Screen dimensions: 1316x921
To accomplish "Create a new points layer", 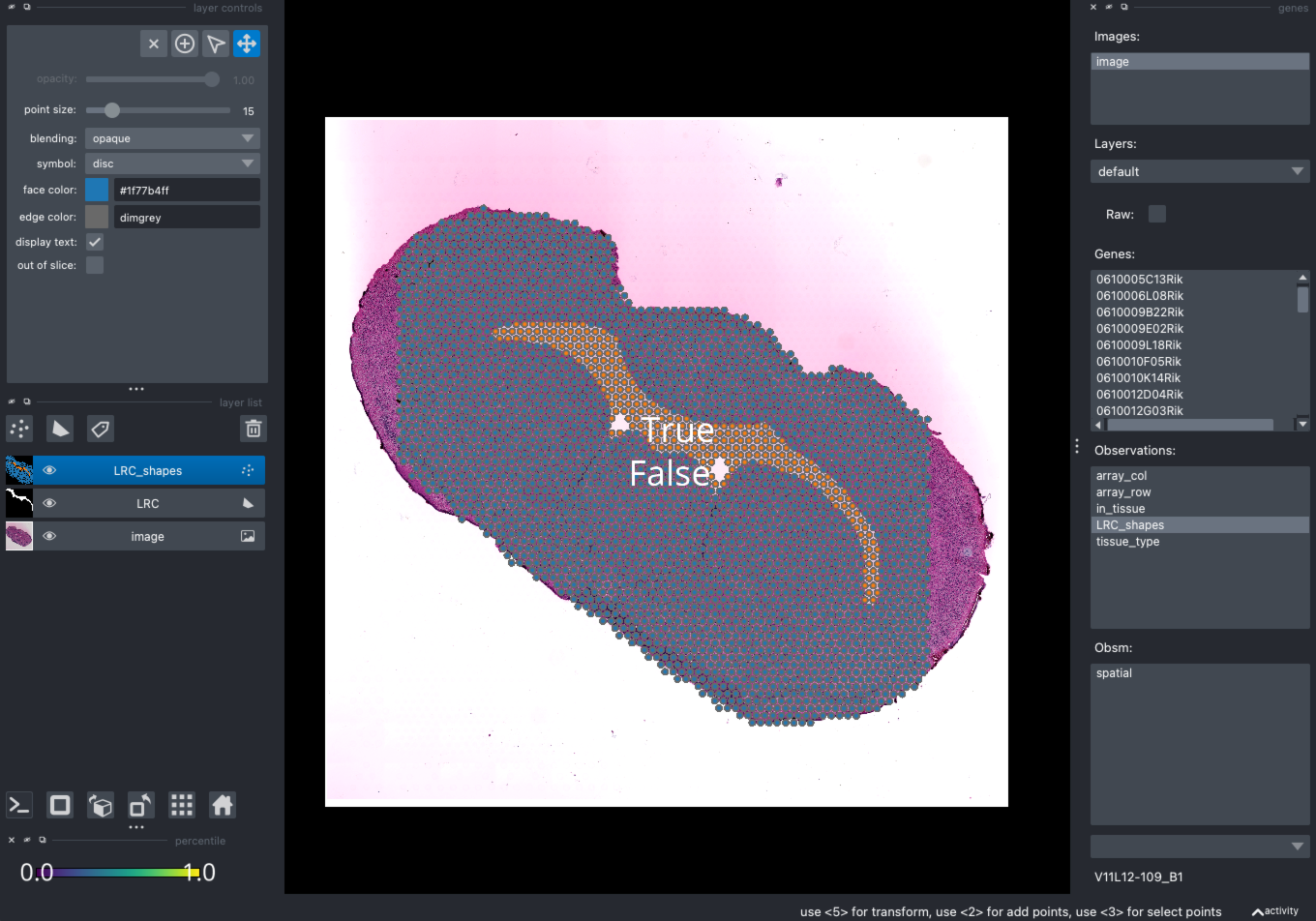I will point(19,429).
